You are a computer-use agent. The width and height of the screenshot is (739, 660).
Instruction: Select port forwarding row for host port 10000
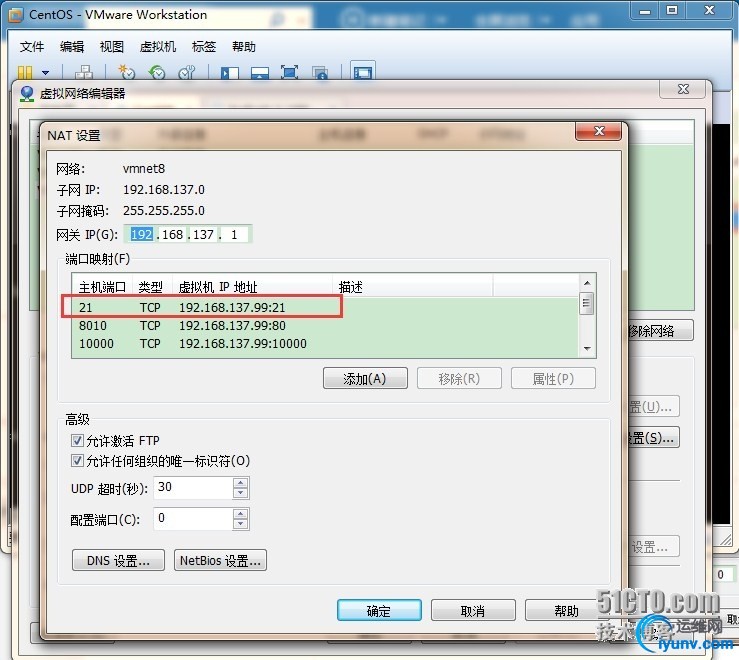point(325,343)
